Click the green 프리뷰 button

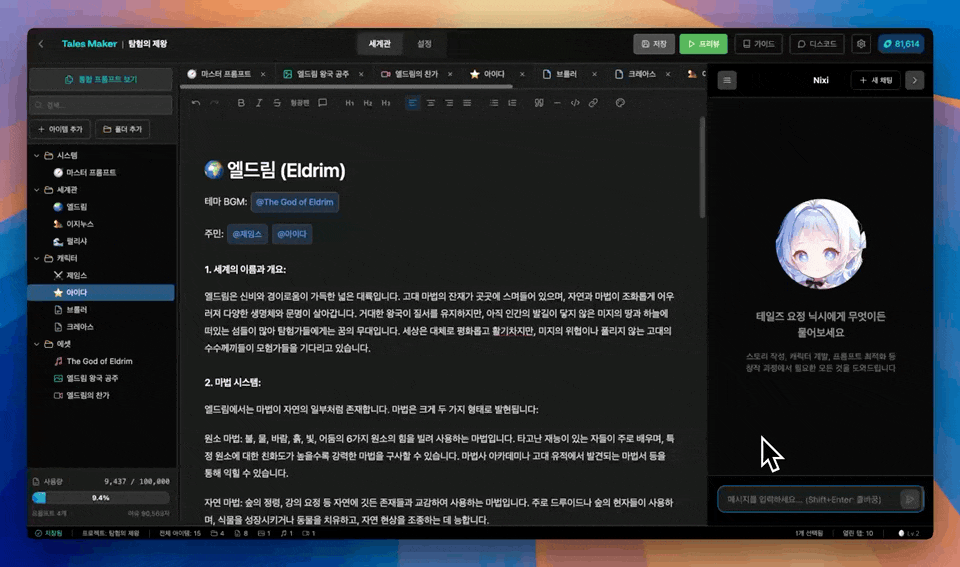704,44
